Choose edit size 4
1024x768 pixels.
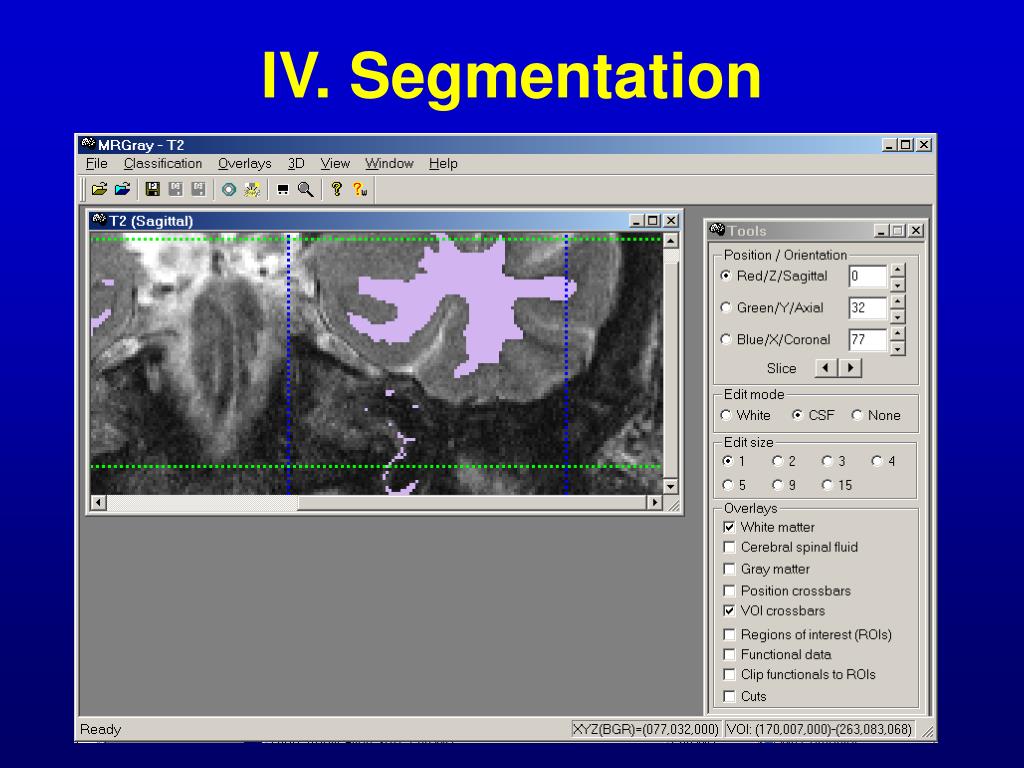(x=877, y=461)
